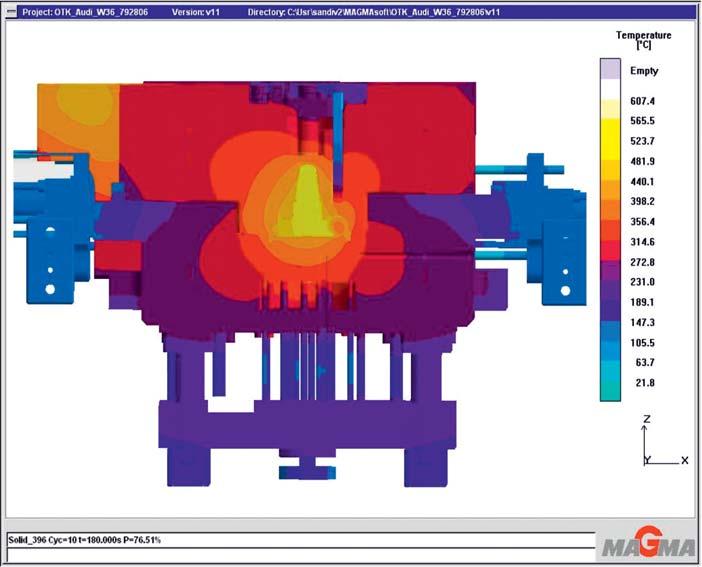
Task: Click the MAGMA logo
Action: pyautogui.click(x=648, y=543)
